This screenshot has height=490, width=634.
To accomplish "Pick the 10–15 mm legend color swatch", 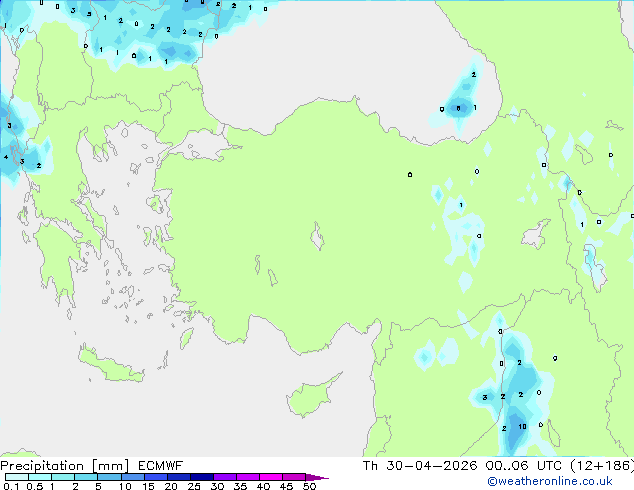I will pos(132,477).
